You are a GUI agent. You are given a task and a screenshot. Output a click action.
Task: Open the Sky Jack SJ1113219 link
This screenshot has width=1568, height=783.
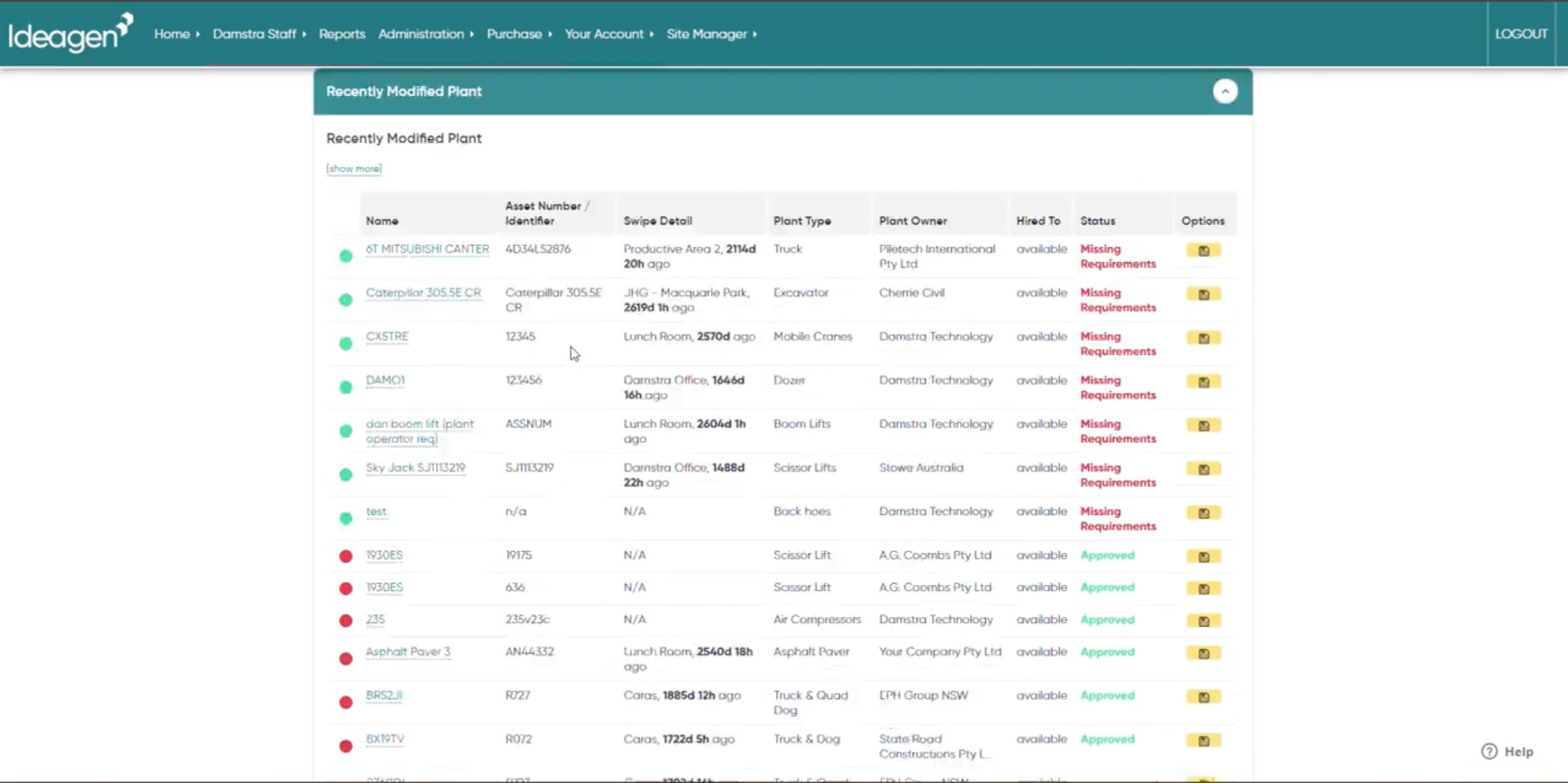415,468
